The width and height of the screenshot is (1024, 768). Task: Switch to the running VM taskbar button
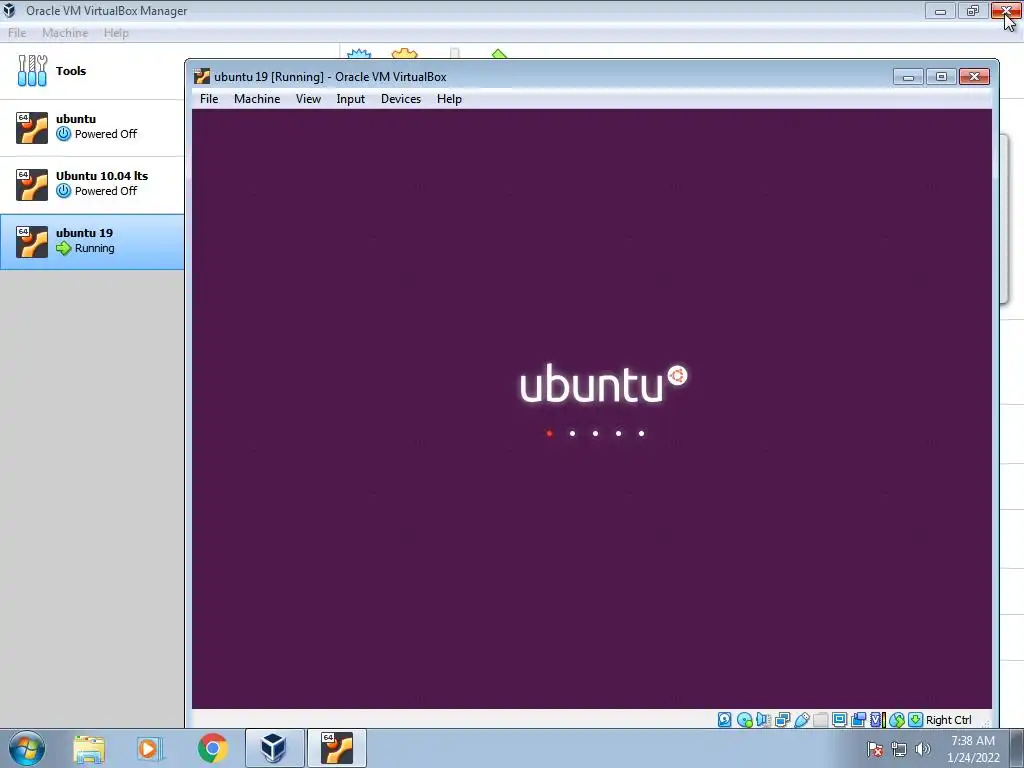[337, 748]
